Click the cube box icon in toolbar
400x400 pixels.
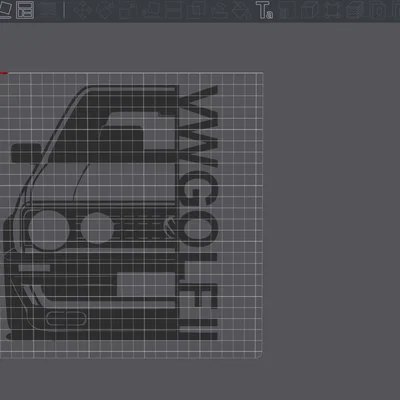point(309,10)
